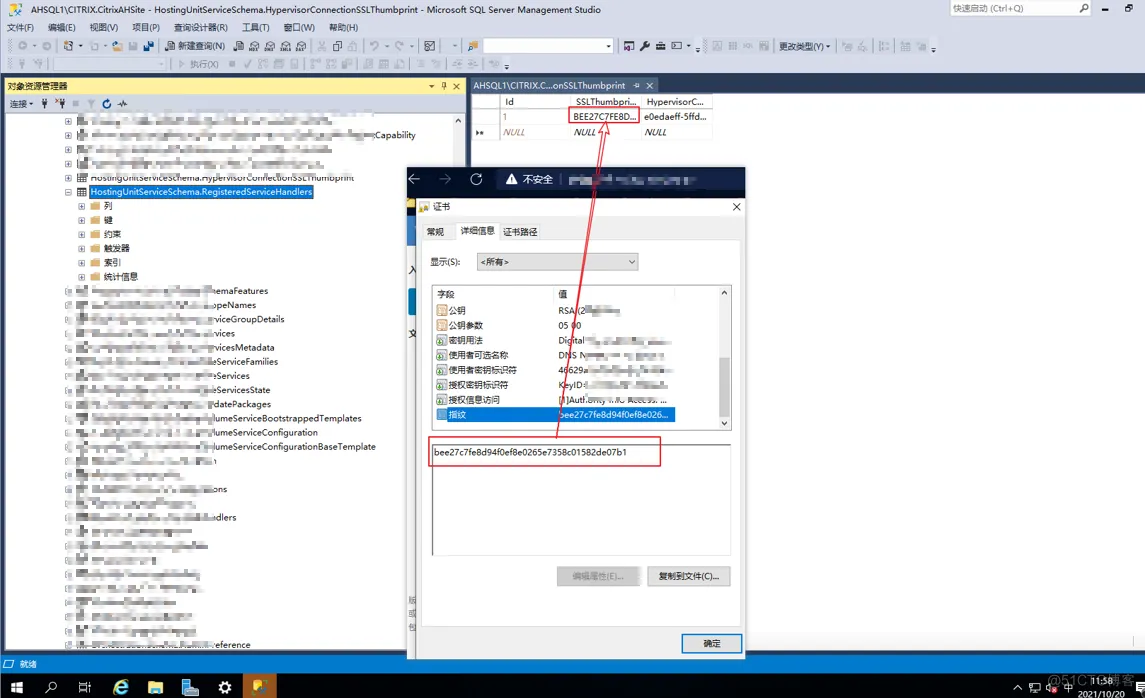The image size is (1145, 698).
Task: Select the 公钥 field row
Action: point(555,311)
